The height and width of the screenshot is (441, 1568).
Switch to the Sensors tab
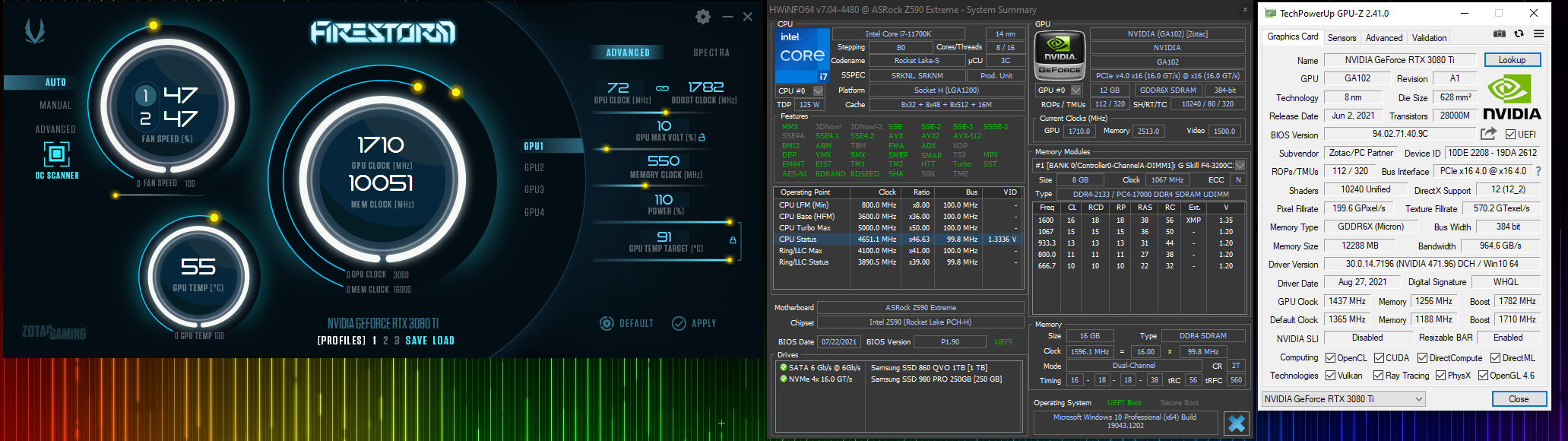1342,37
